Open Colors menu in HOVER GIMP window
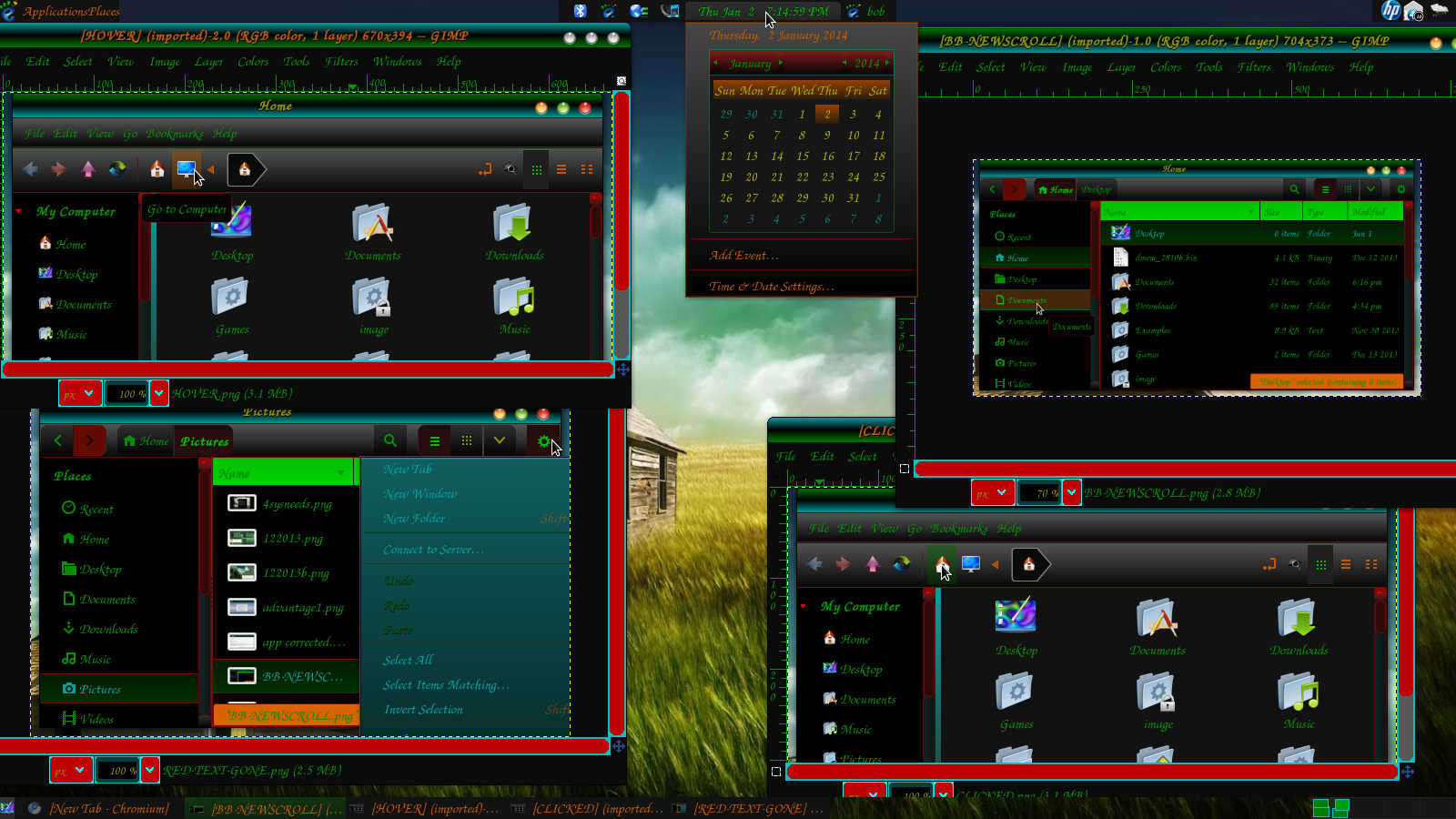Viewport: 1456px width, 819px height. click(x=253, y=61)
